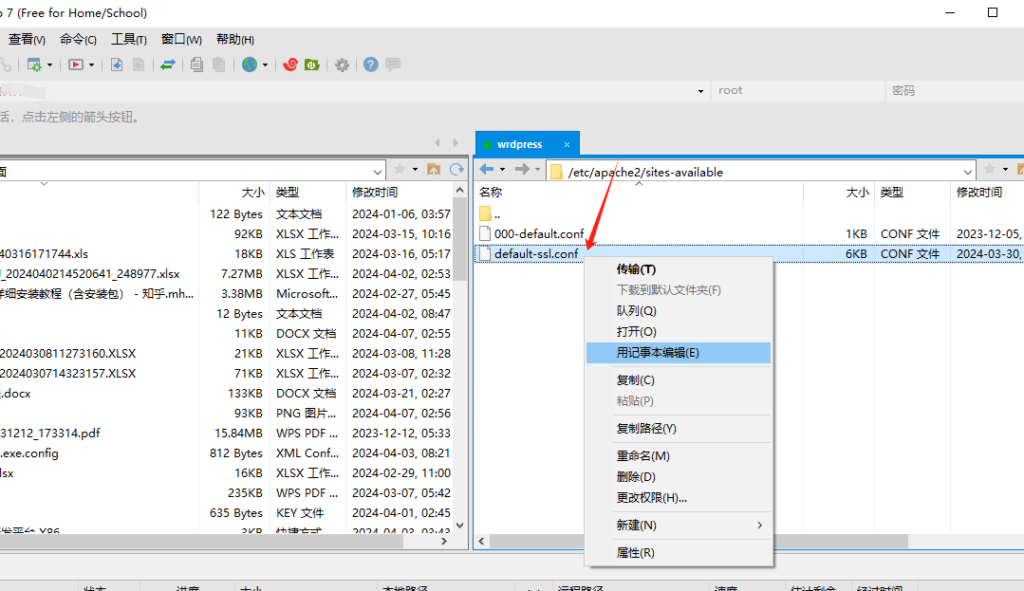1024x591 pixels.
Task: Open the 窗口(W) menu
Action: coord(182,39)
